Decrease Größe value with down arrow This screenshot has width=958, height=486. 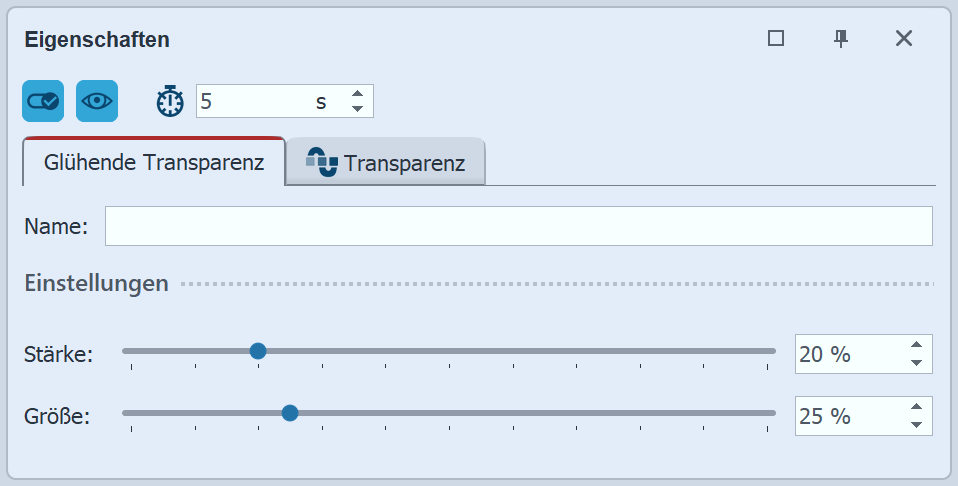916,424
